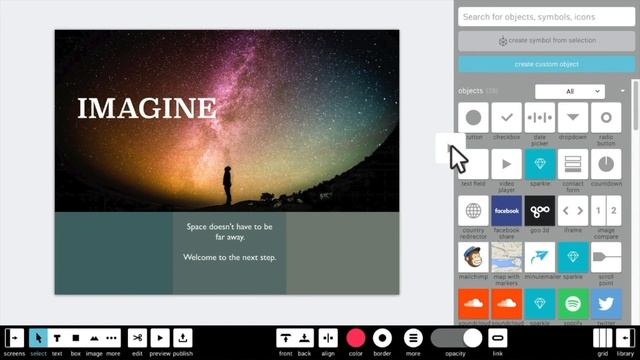The image size is (640, 360).
Task: Add the twitter object
Action: coord(606,304)
